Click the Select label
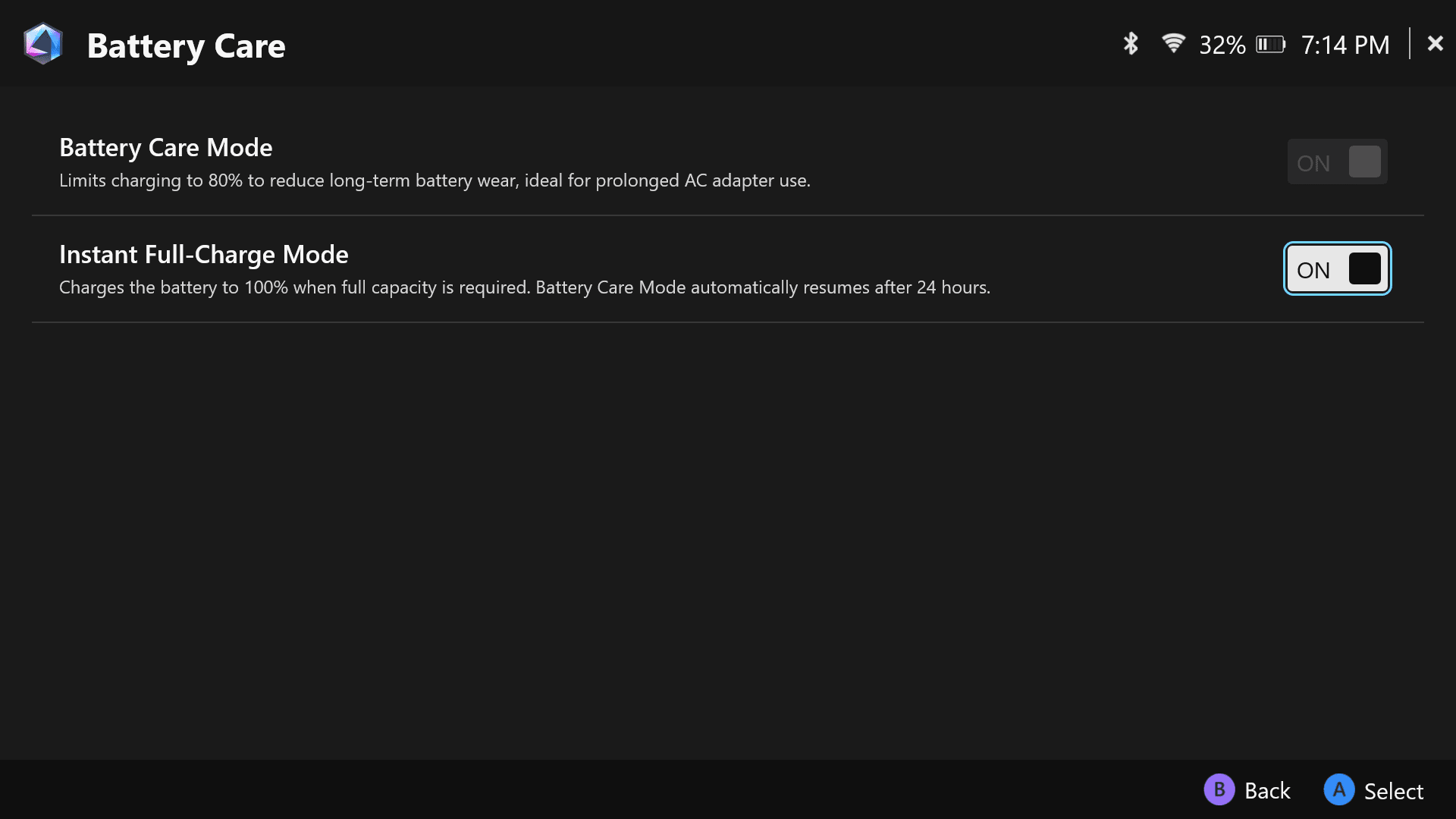Viewport: 1456px width, 819px height. tap(1393, 791)
